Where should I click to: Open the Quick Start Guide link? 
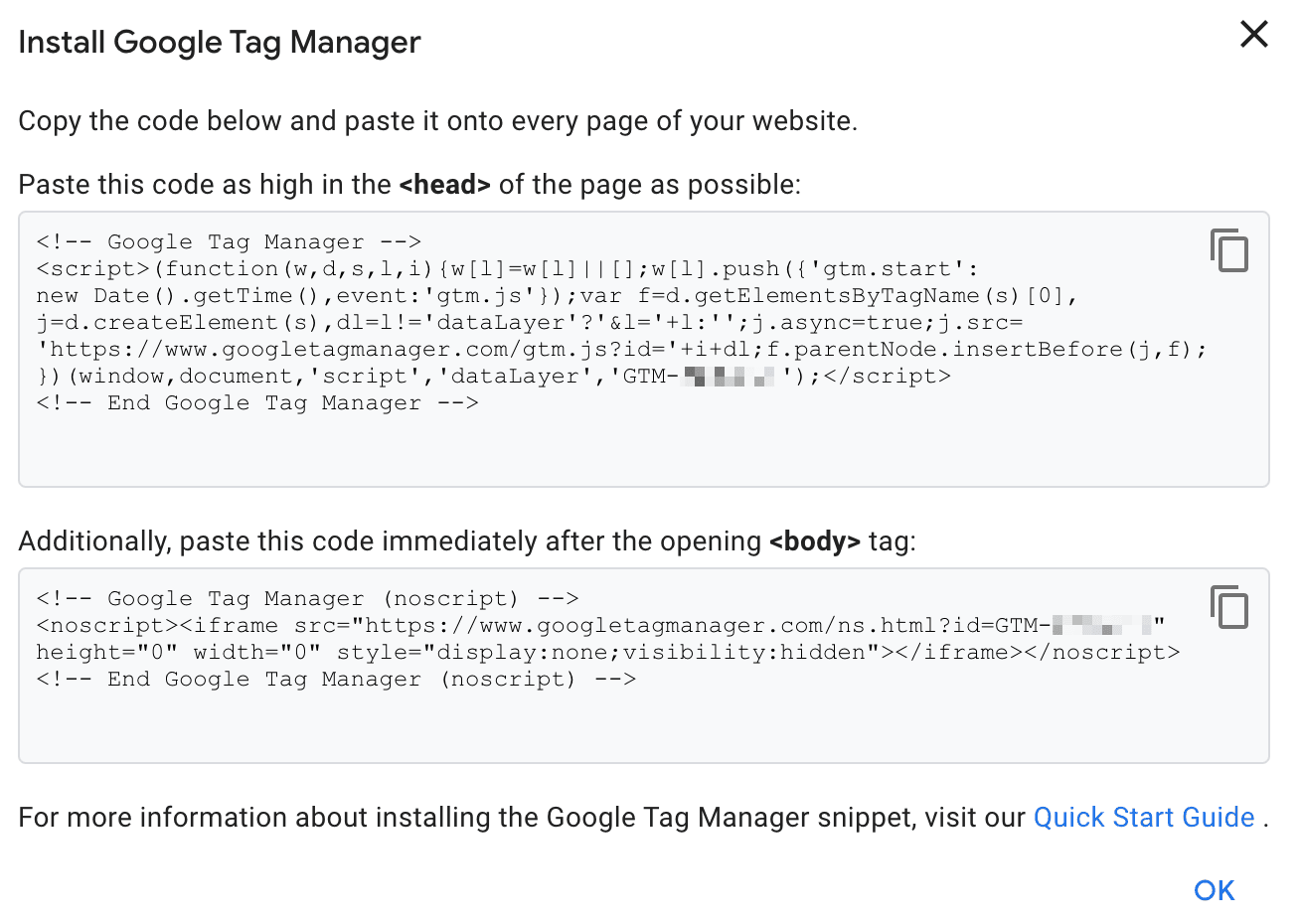pos(1143,817)
